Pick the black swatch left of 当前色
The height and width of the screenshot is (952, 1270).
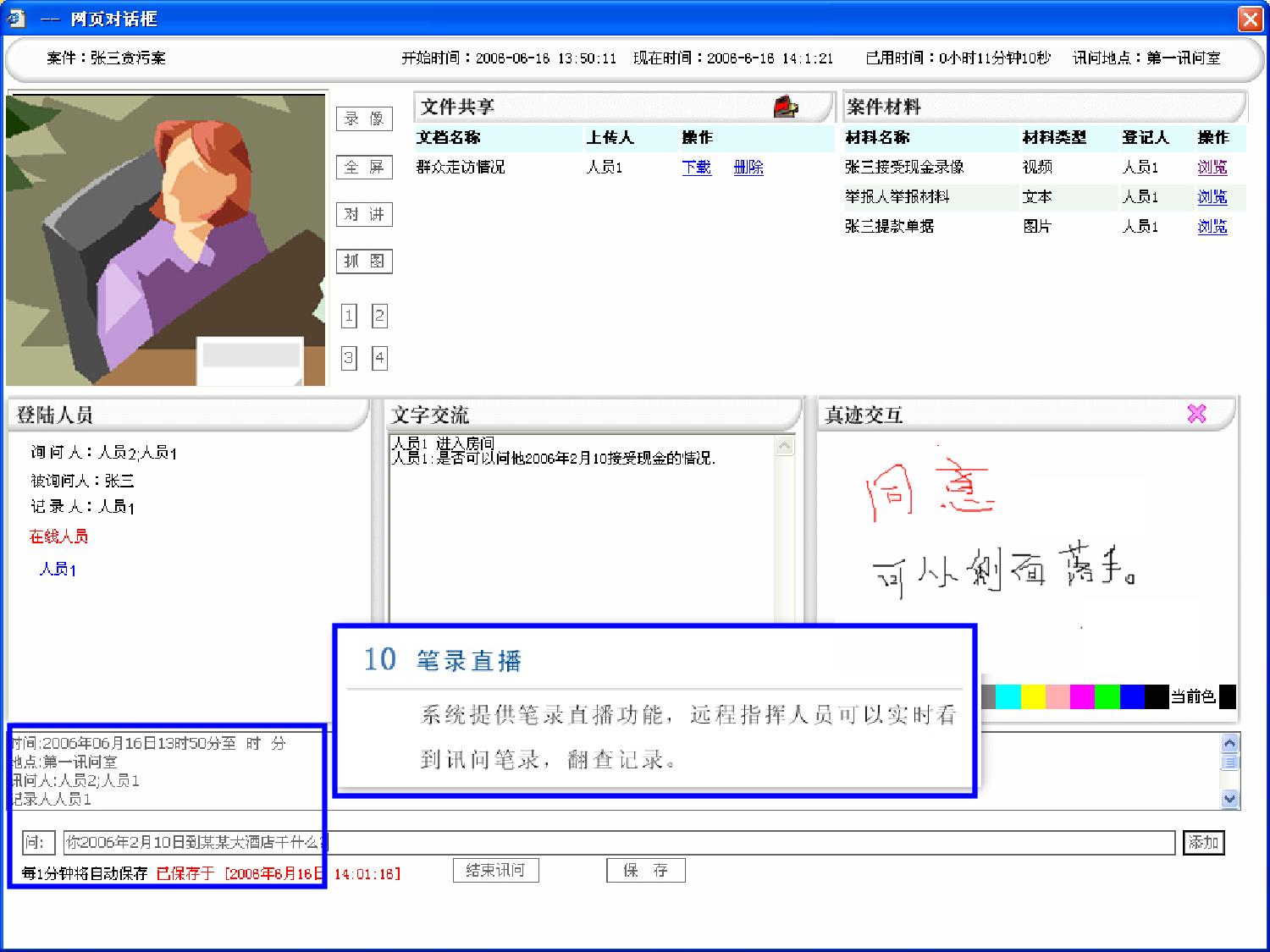(x=1157, y=696)
